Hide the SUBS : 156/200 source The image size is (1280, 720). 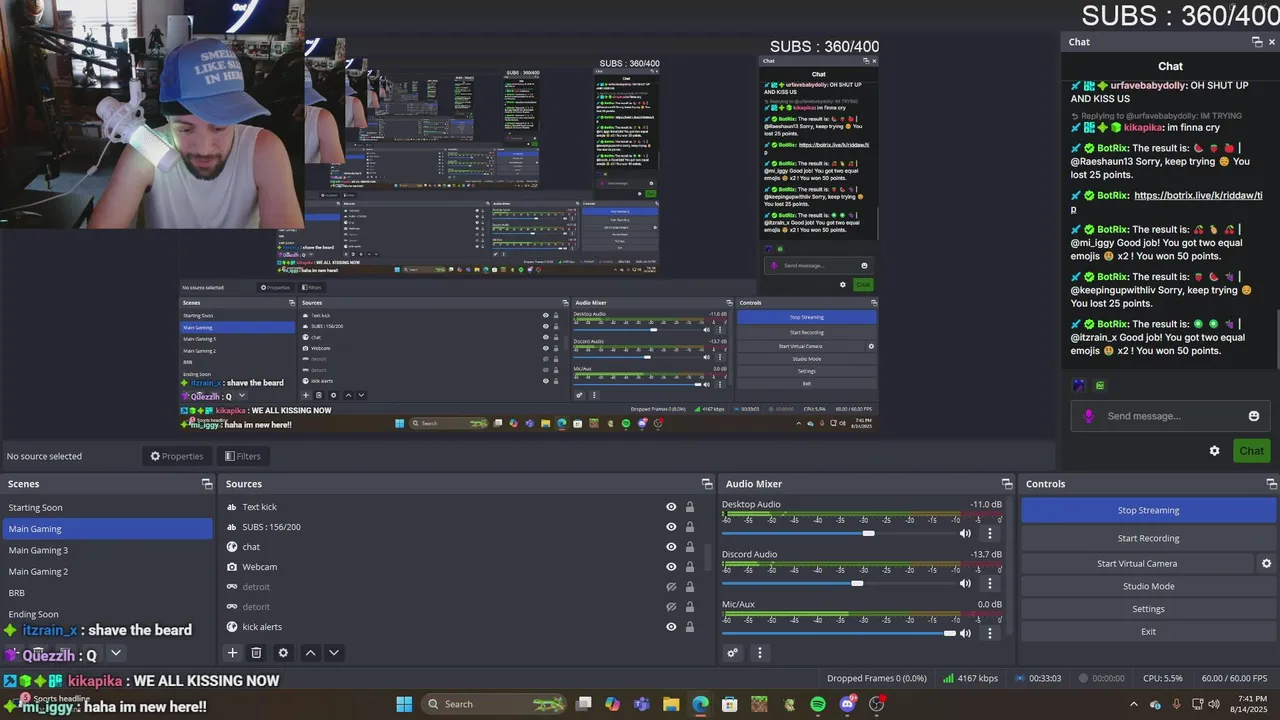pyautogui.click(x=671, y=527)
